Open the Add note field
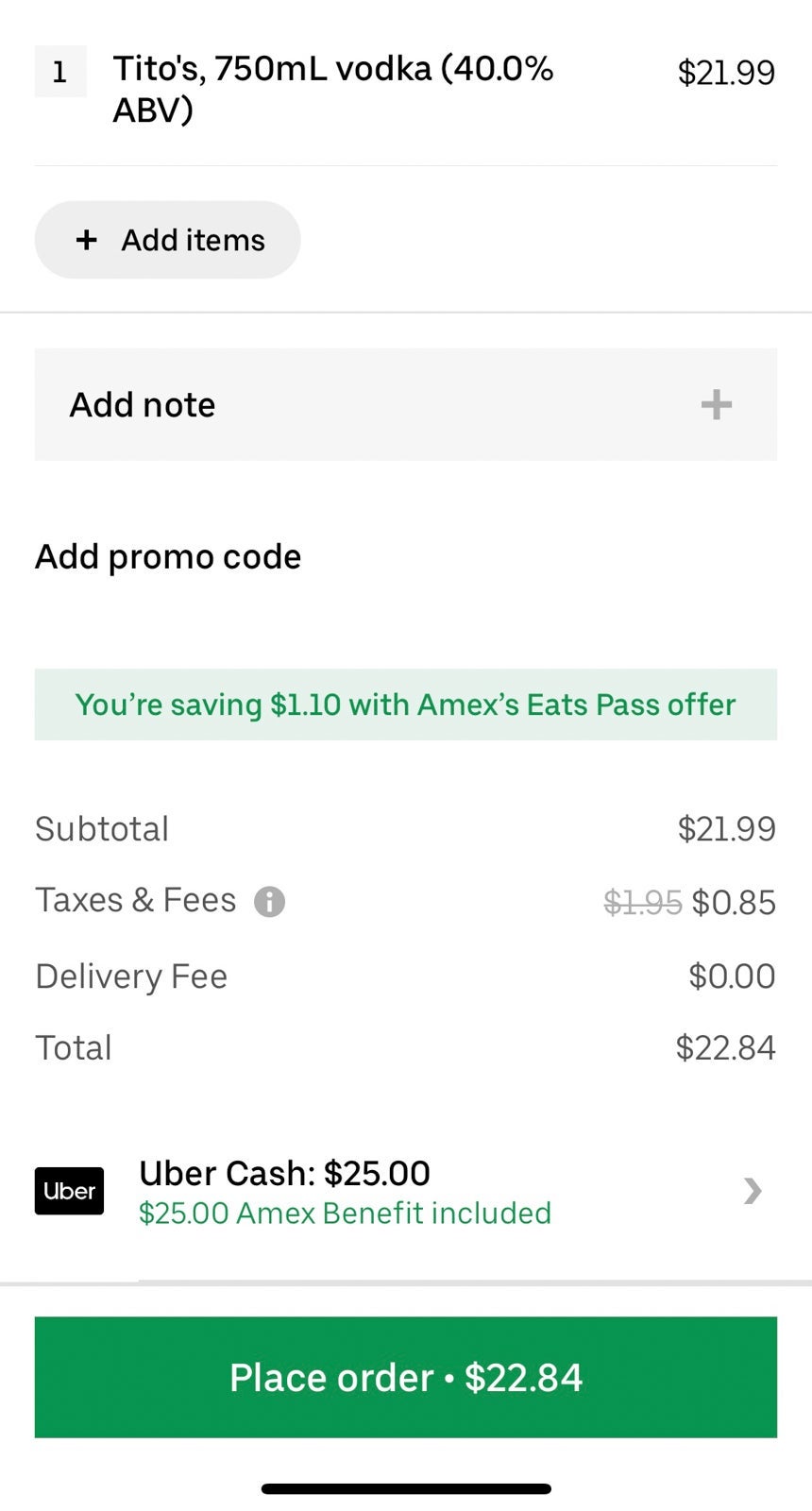 378,404
